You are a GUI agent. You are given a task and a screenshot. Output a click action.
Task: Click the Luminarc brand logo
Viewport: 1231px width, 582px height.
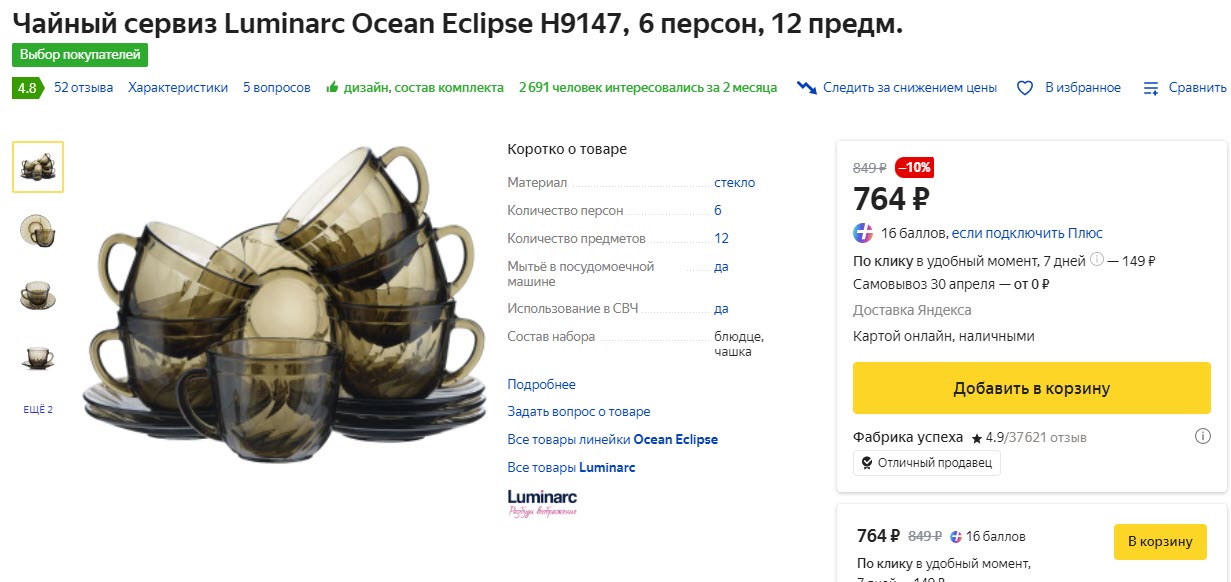pos(542,498)
